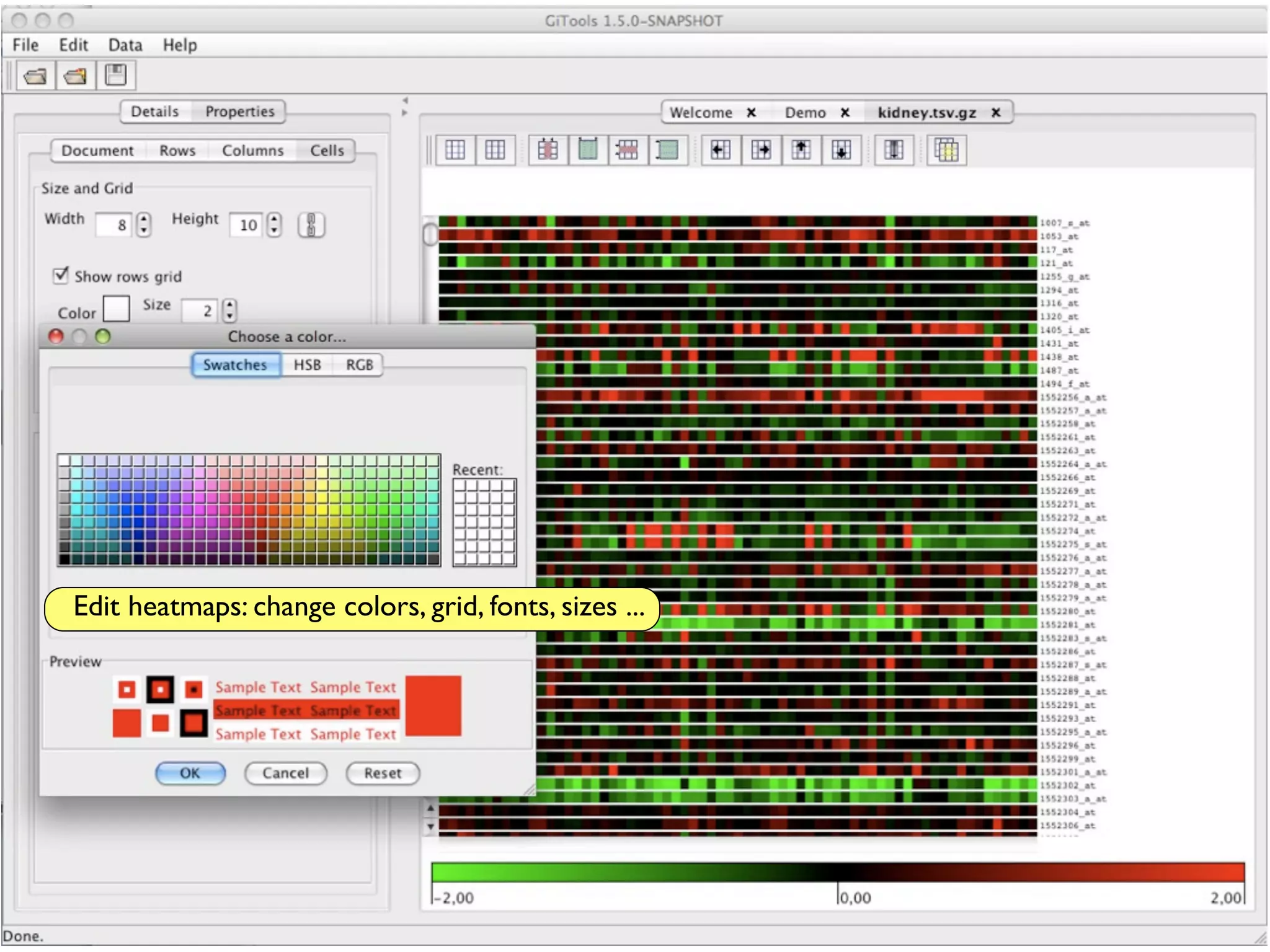1270x952 pixels.
Task: Click the hide selected columns icon
Action: click(548, 149)
